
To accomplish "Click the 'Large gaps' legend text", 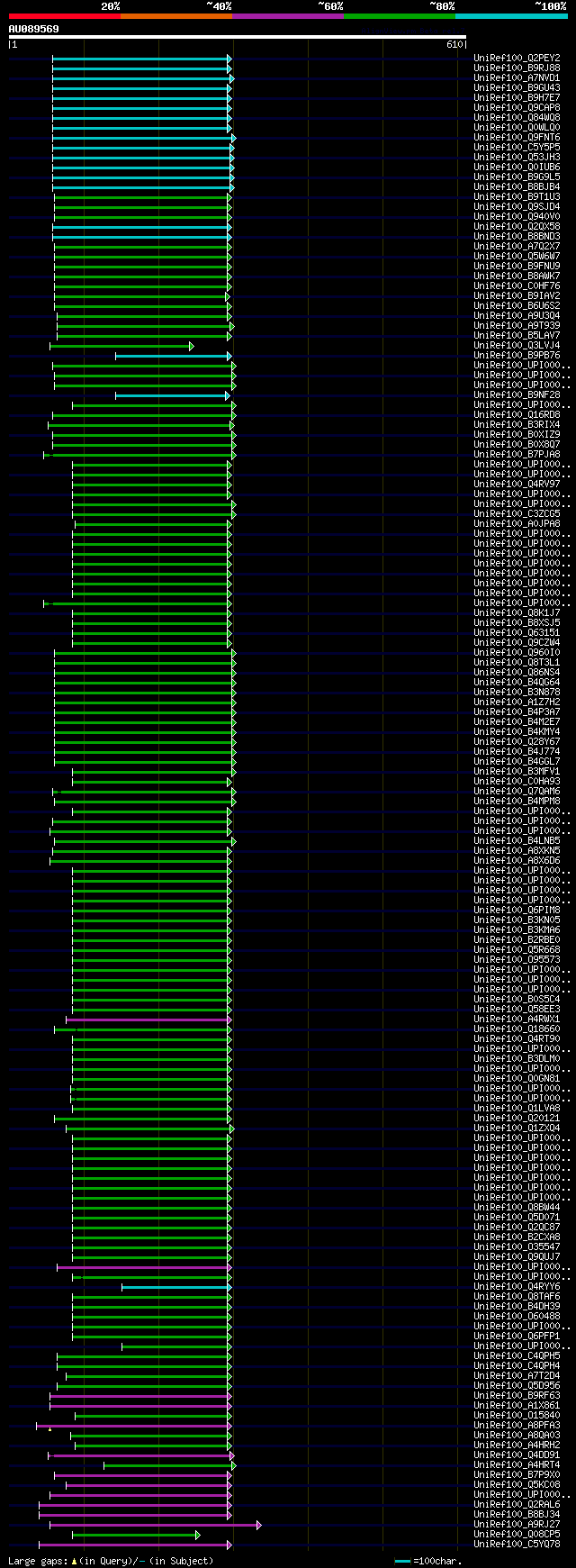I will tap(111, 1561).
